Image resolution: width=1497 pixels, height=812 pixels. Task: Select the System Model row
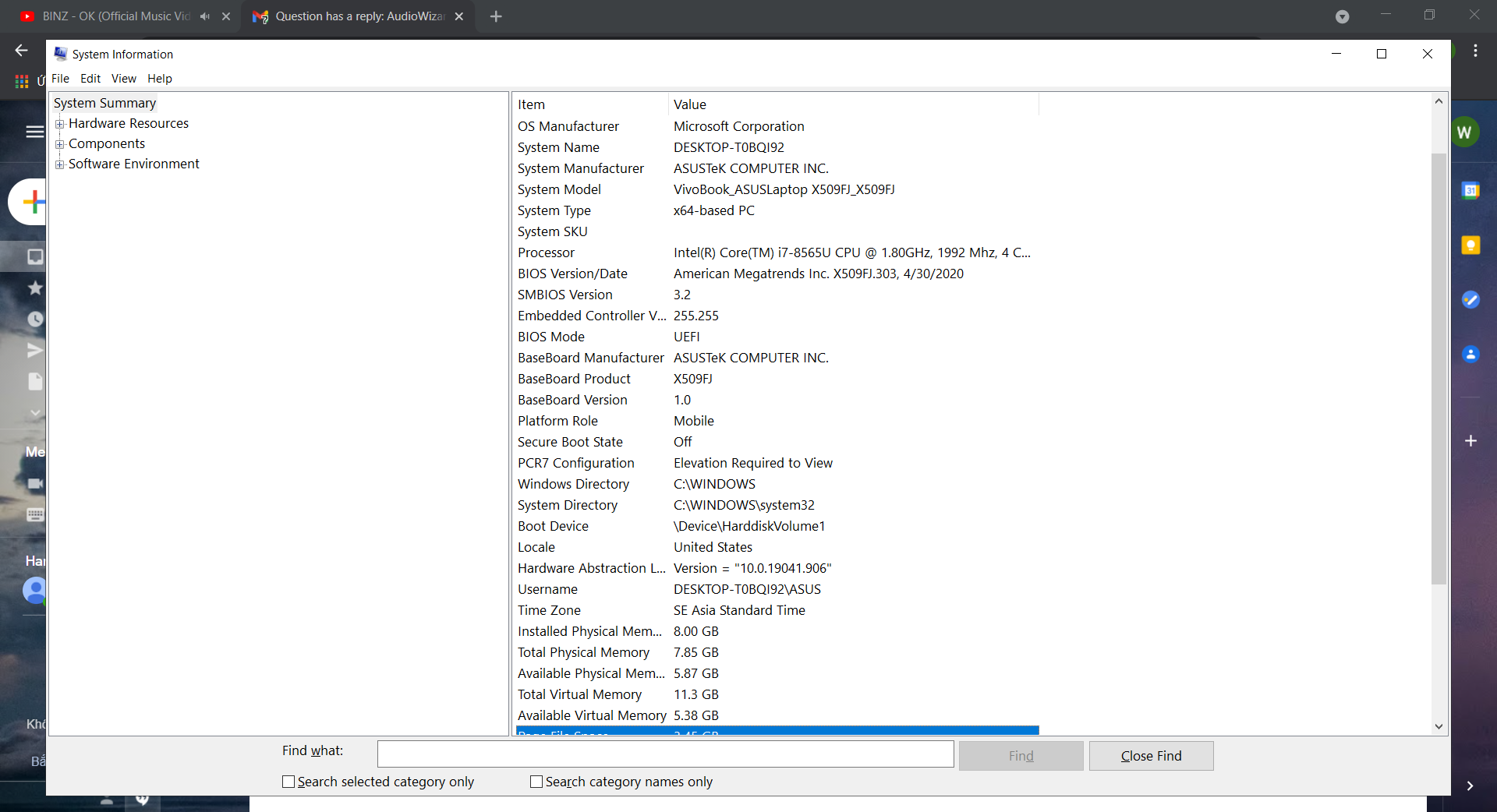pos(777,189)
